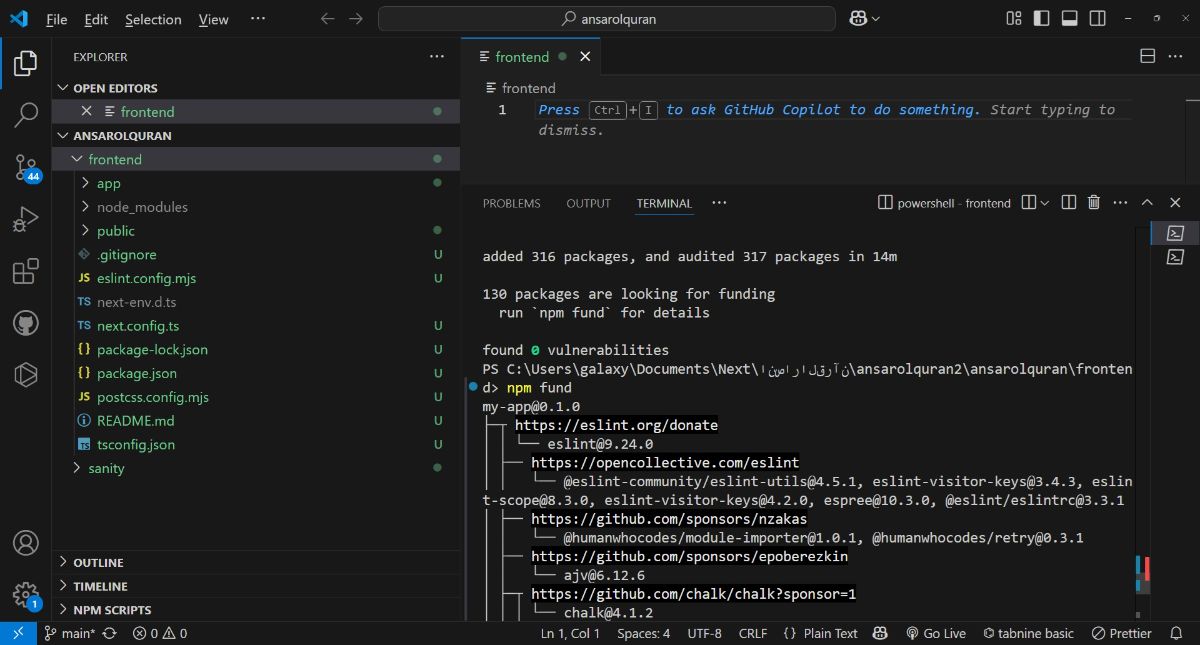
Task: Expand the sanity folder
Action: click(x=104, y=467)
